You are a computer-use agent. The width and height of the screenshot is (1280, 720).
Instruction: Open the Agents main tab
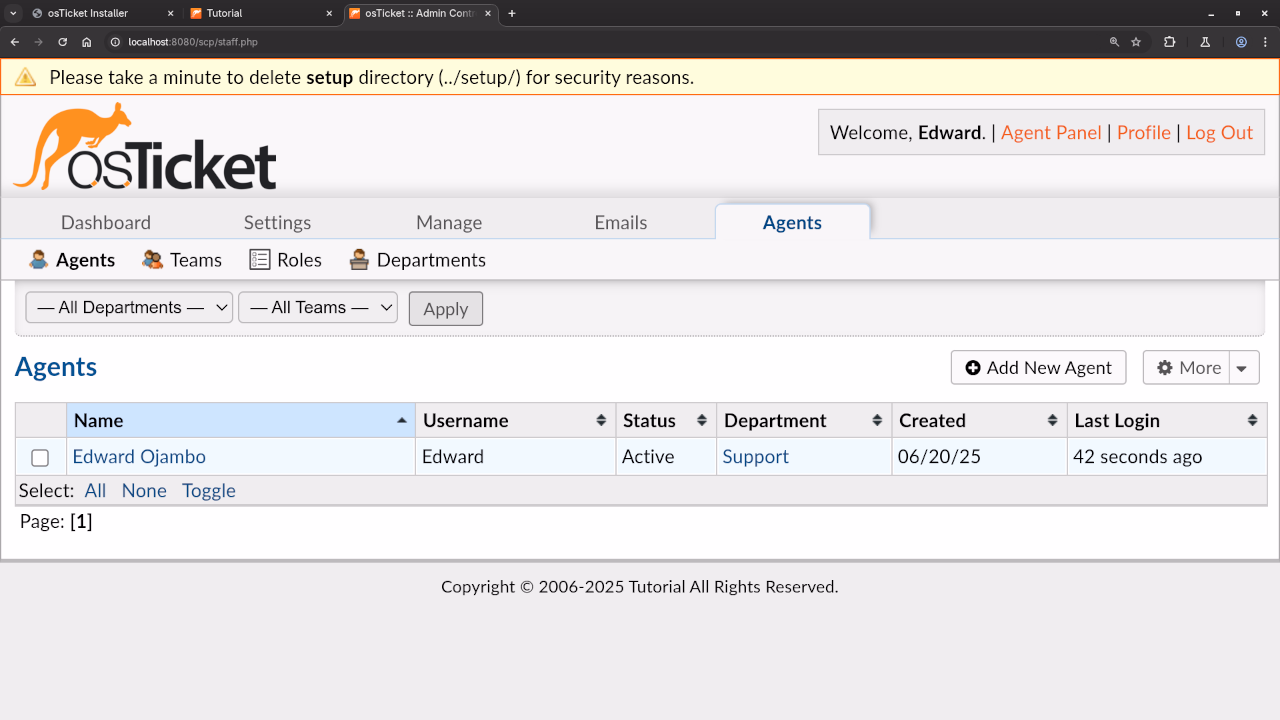pyautogui.click(x=792, y=222)
